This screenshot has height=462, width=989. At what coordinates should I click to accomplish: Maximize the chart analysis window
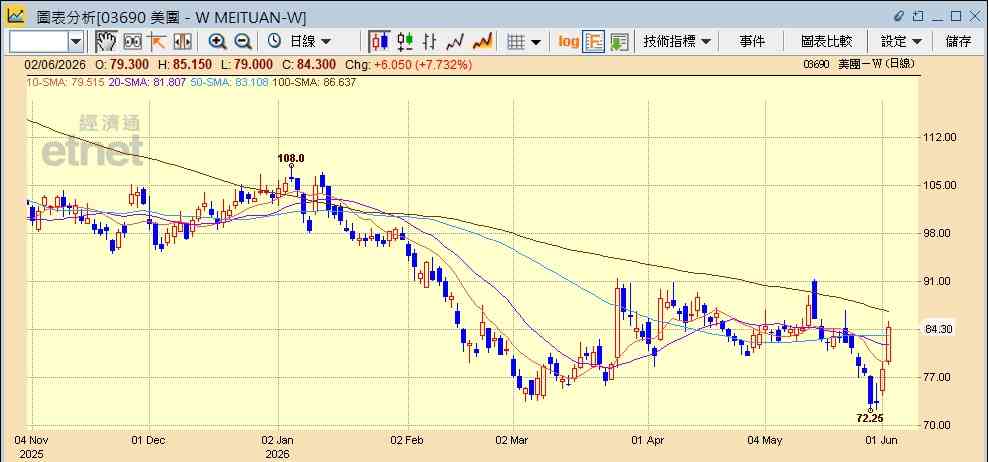[x=956, y=16]
